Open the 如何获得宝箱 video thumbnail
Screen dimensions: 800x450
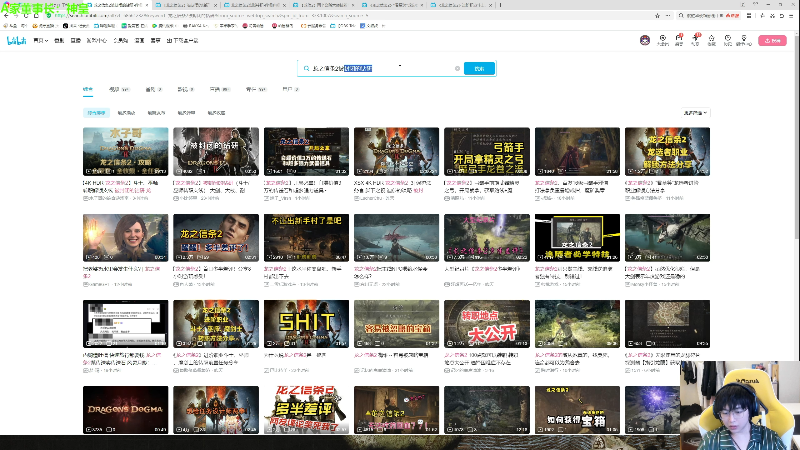[x=577, y=410]
